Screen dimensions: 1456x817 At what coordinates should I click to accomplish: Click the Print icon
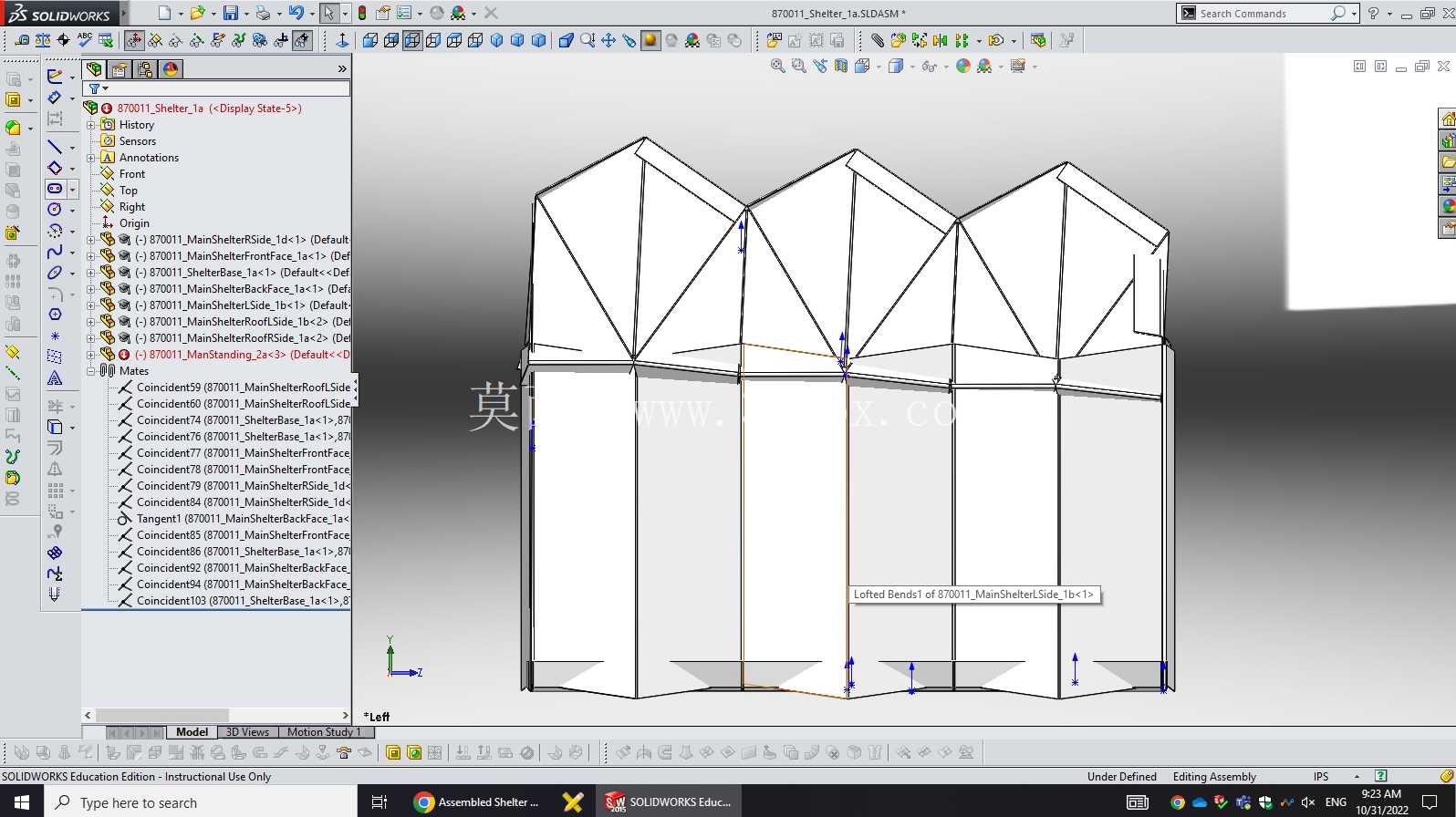pyautogui.click(x=263, y=13)
